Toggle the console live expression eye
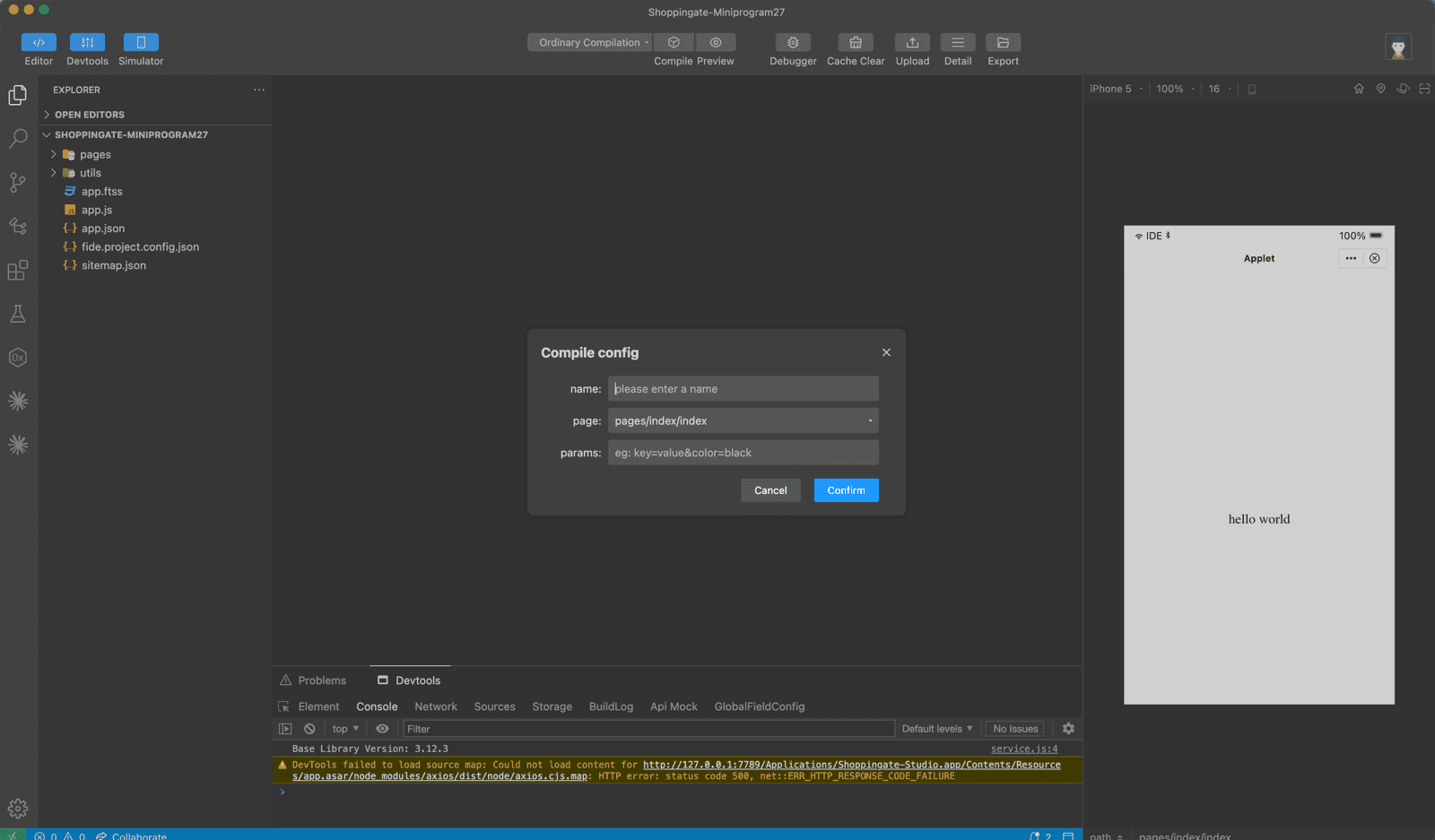Image resolution: width=1435 pixels, height=840 pixels. coord(382,729)
